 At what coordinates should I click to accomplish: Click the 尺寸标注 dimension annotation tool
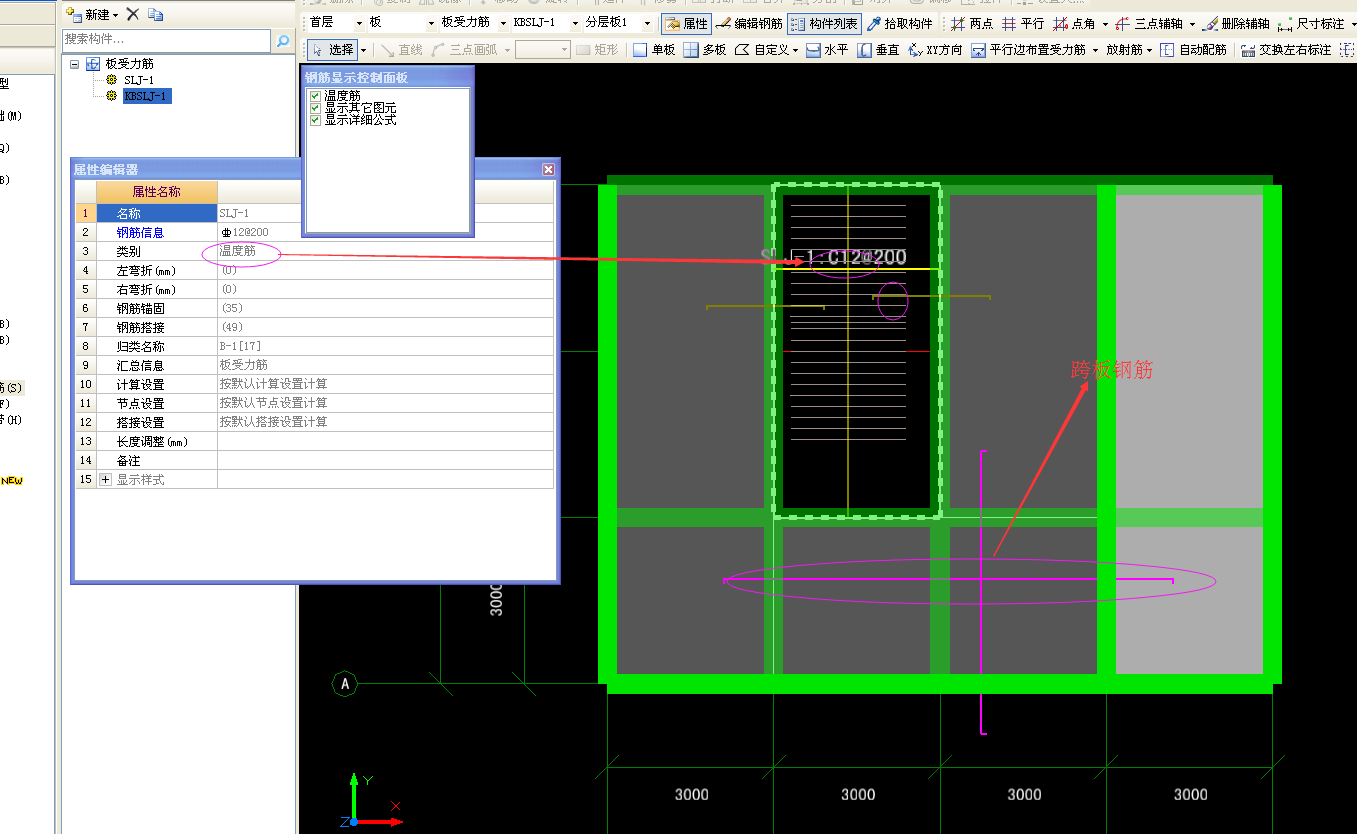click(x=1311, y=23)
